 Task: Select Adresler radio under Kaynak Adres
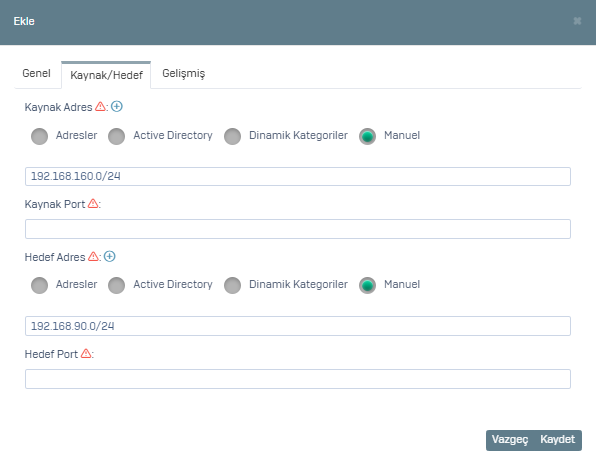click(40, 136)
